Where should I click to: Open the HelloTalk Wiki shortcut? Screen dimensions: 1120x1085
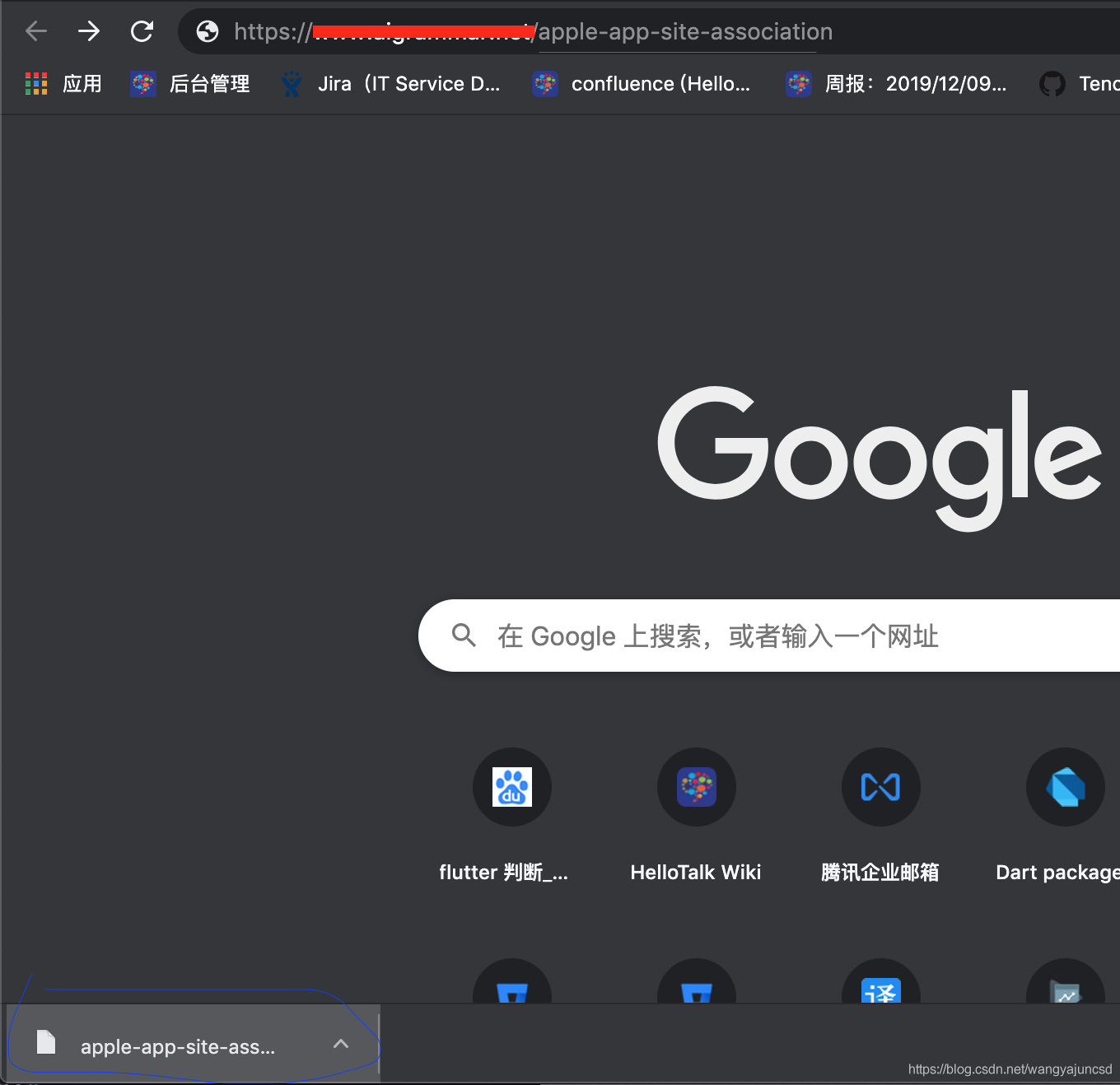(x=697, y=787)
